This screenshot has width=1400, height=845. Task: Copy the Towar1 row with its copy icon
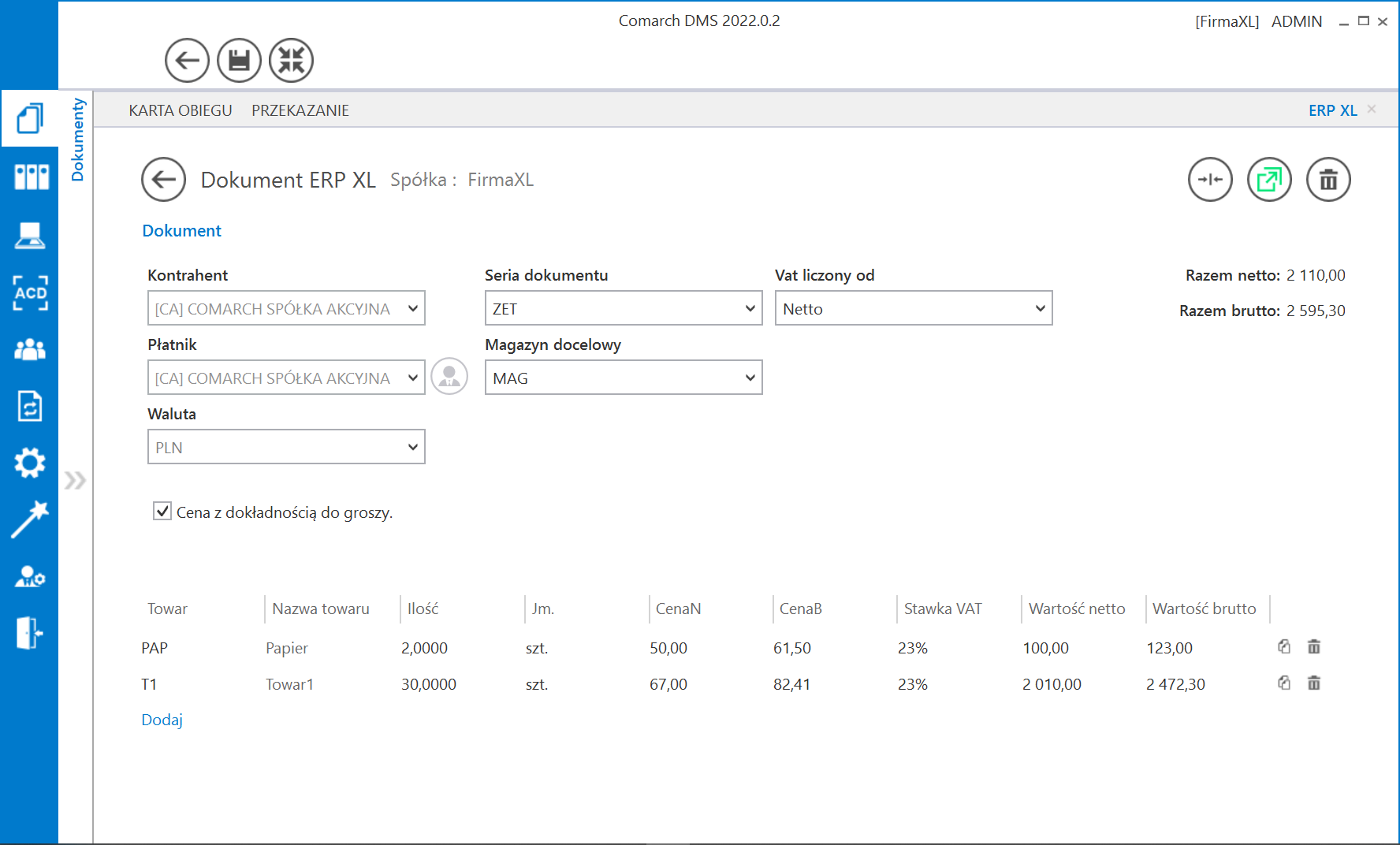coord(1284,683)
